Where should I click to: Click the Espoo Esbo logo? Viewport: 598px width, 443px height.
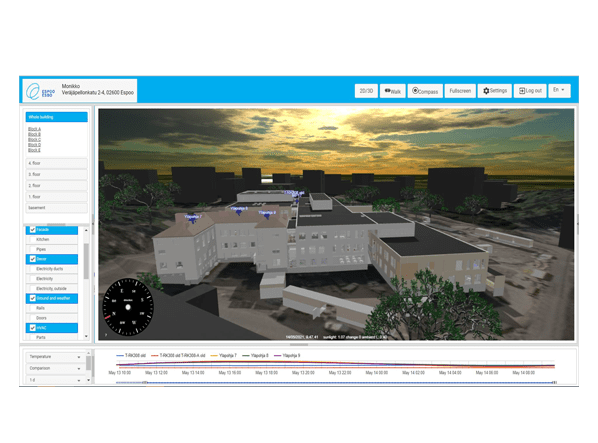click(40, 91)
